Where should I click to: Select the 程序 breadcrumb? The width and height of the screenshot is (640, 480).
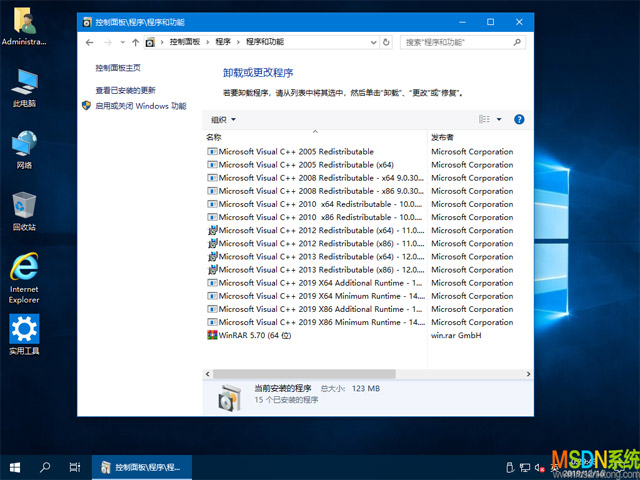(223, 42)
